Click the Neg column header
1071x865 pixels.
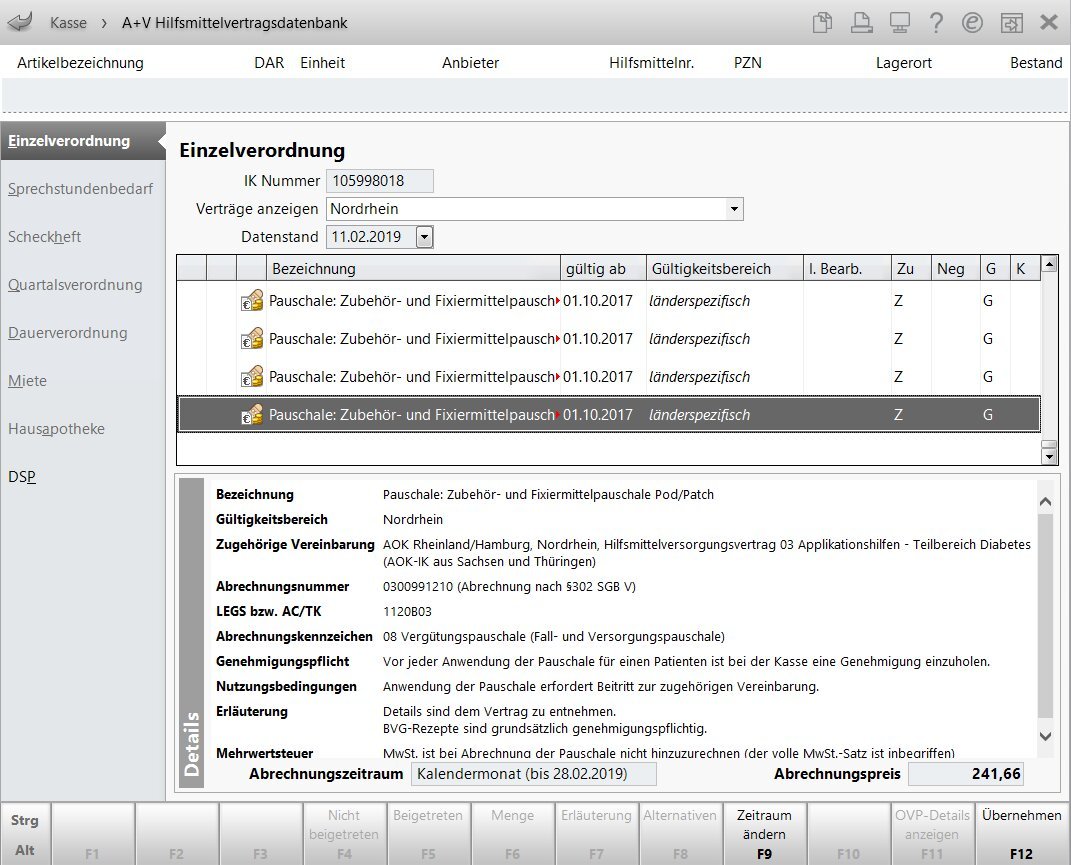coord(956,269)
